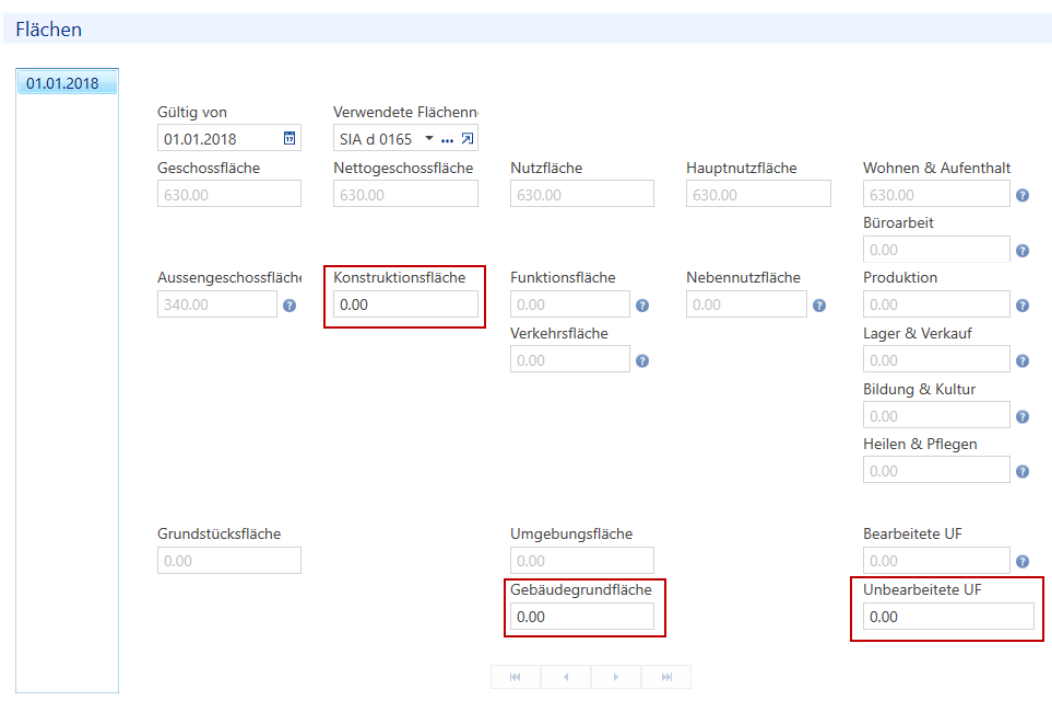The height and width of the screenshot is (701, 1052).
Task: Click the Konstruktionsfläche input field
Action: click(405, 305)
